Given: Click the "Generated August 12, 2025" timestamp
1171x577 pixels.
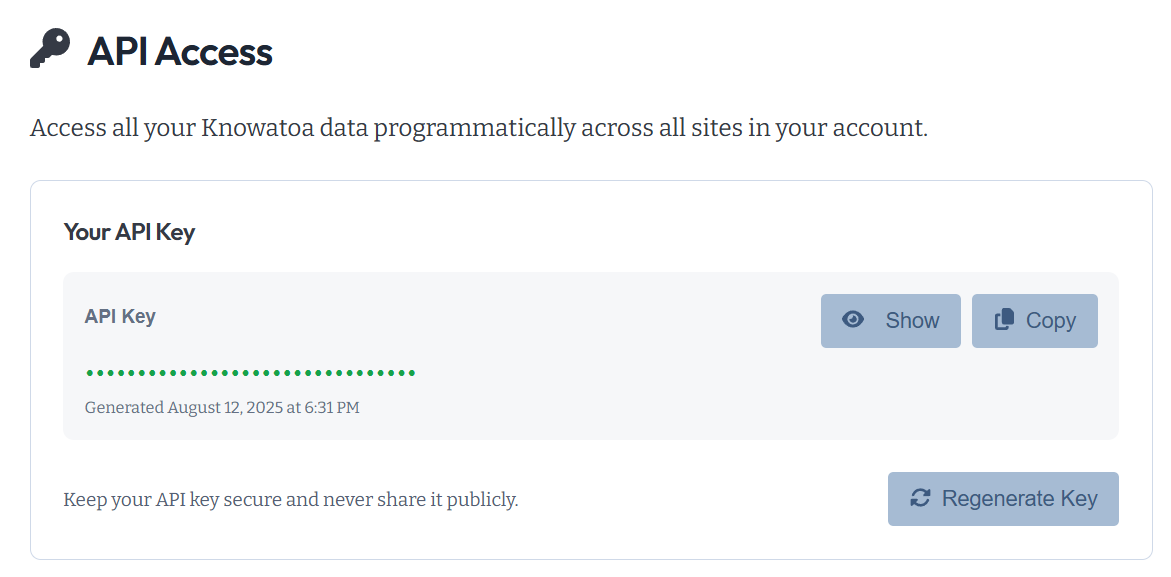Looking at the screenshot, I should point(222,408).
